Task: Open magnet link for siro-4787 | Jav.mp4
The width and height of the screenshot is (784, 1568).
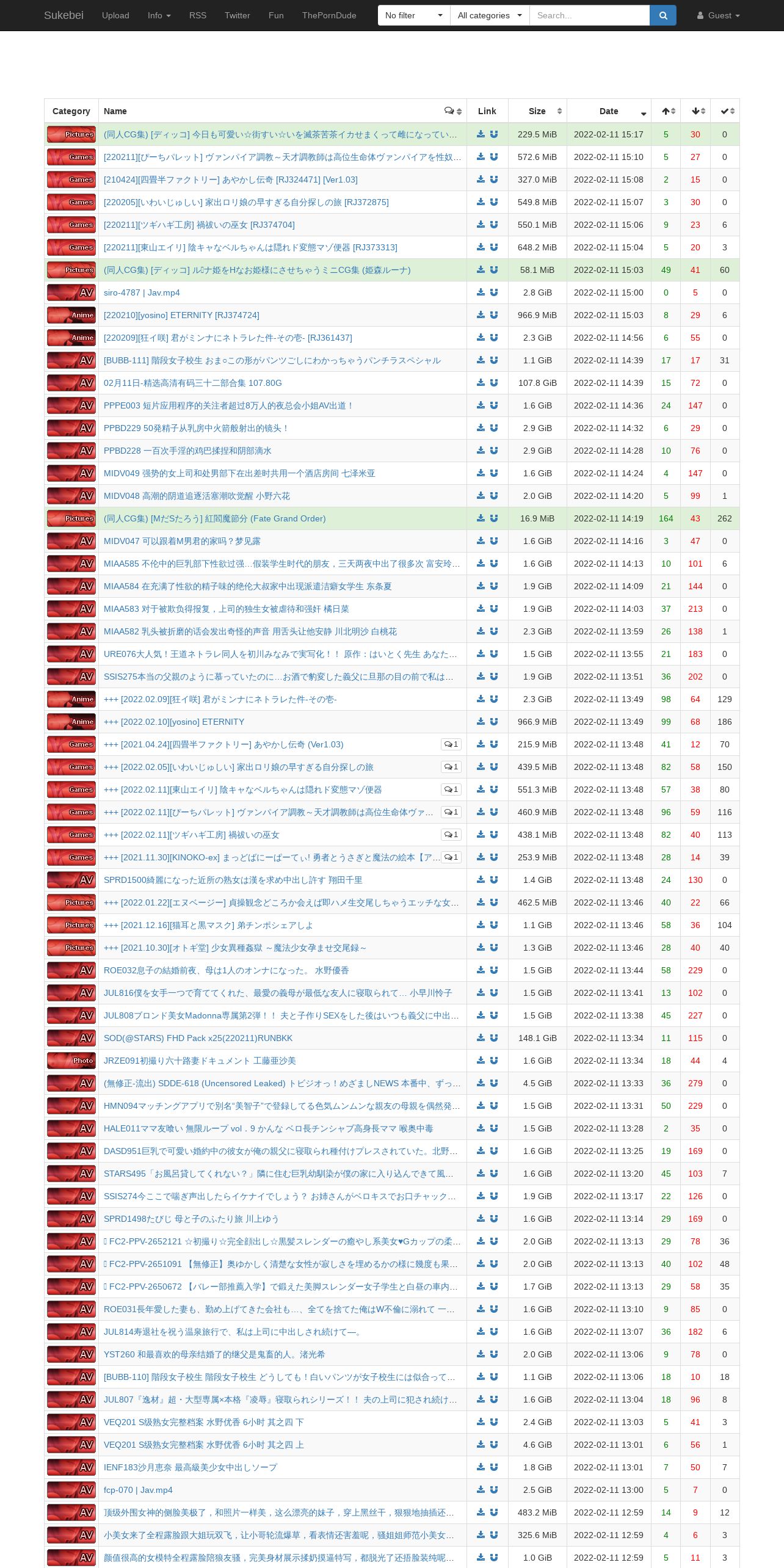Action: click(494, 292)
